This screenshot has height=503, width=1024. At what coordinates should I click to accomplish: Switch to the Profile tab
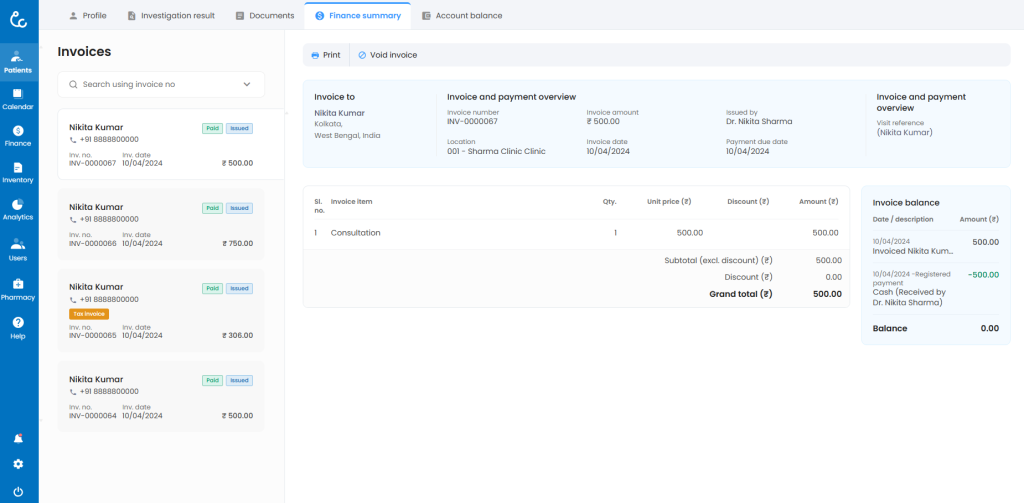point(87,16)
